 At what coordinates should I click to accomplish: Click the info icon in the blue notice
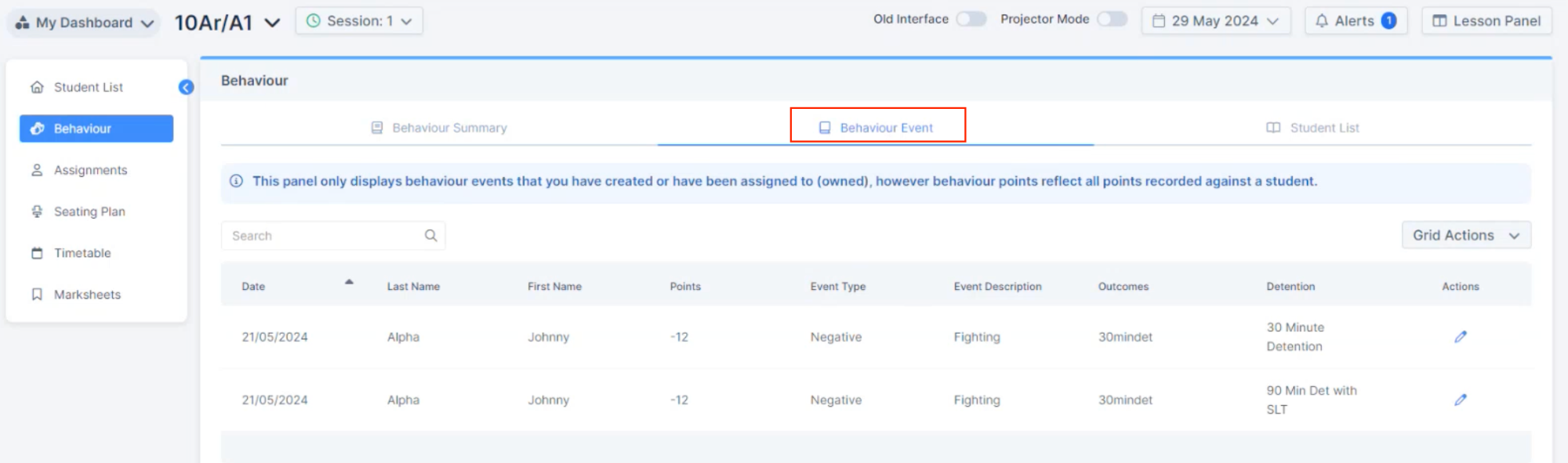[236, 181]
